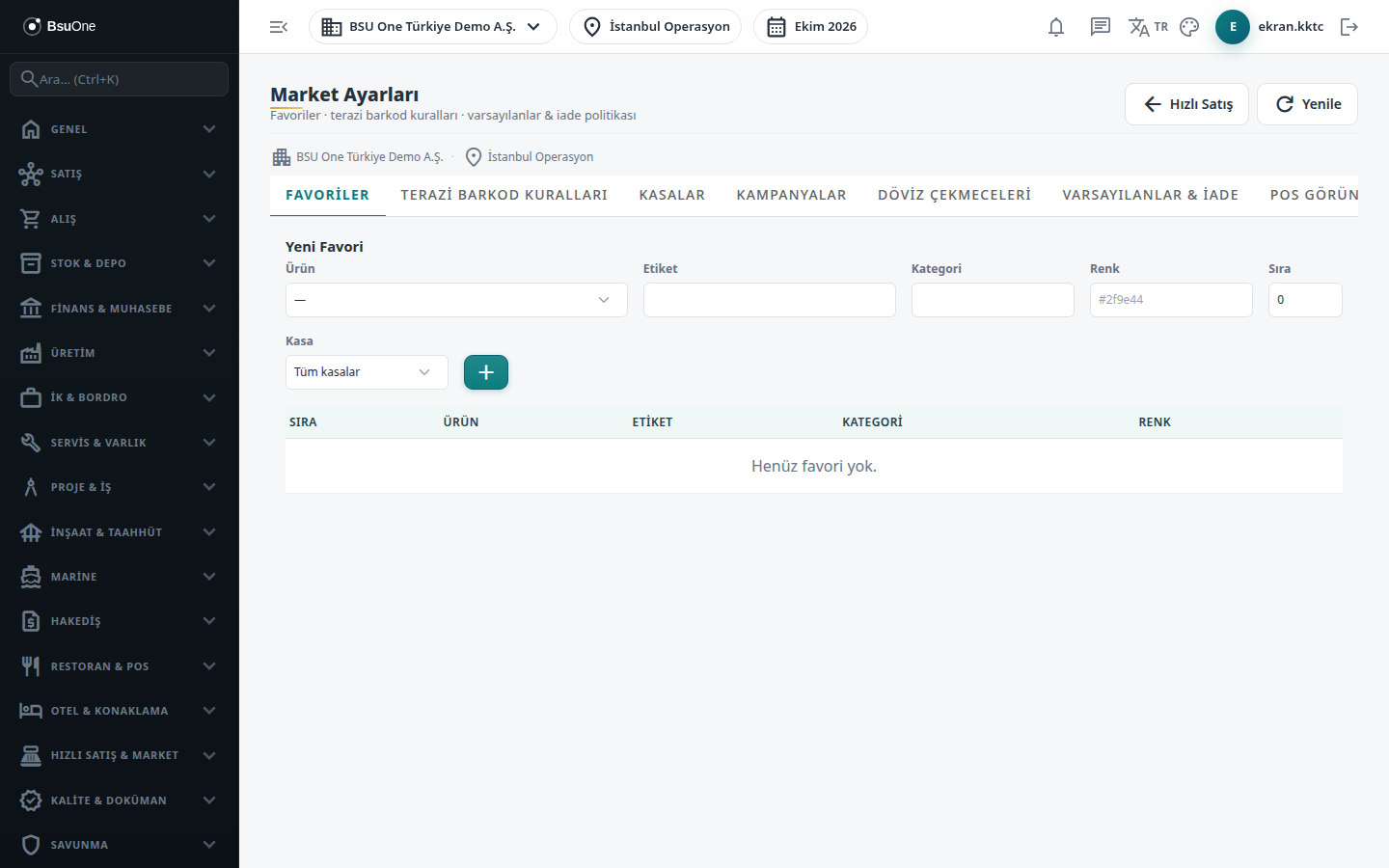Click the FİNANS & MUHASEBE bank icon

[x=31, y=309]
